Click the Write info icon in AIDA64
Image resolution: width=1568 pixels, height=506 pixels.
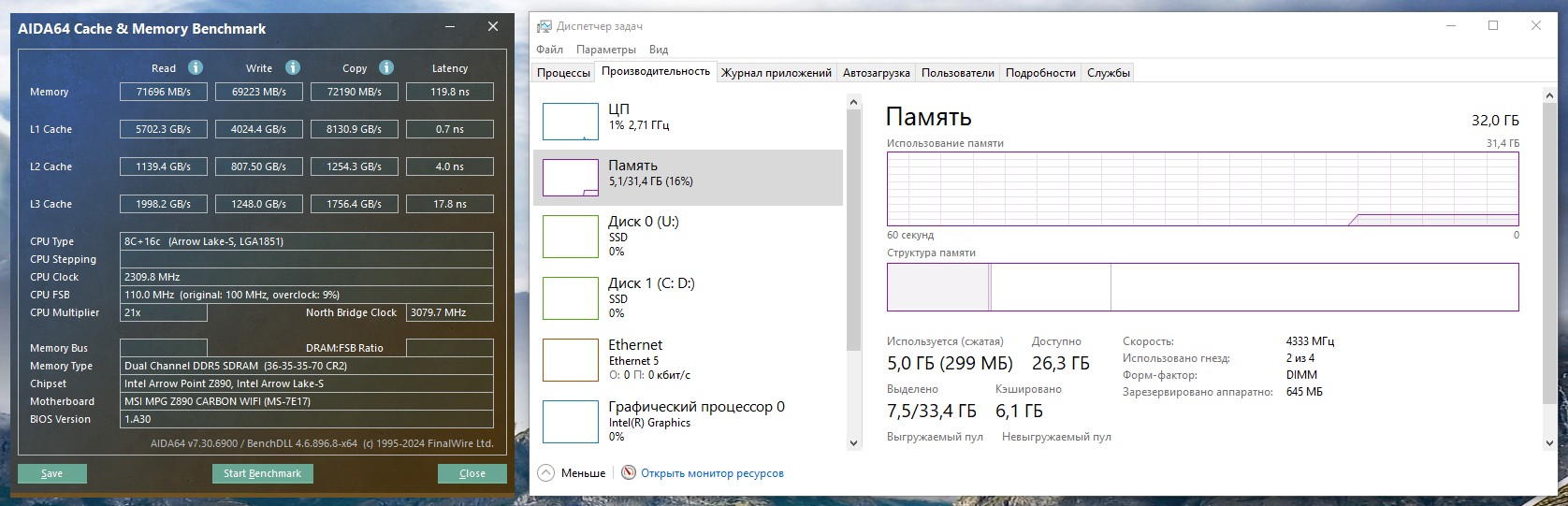coord(293,67)
